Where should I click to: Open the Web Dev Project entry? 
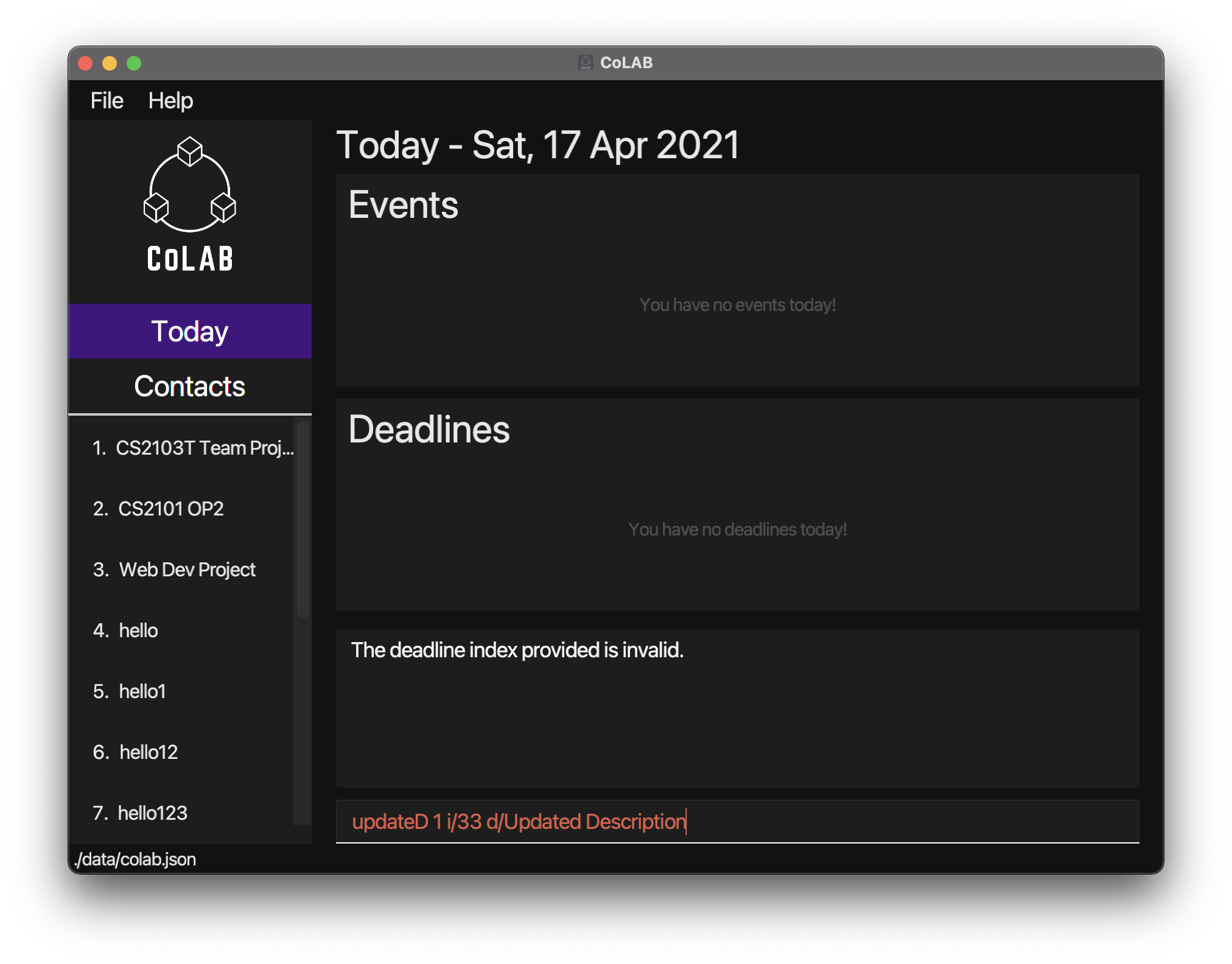click(186, 570)
